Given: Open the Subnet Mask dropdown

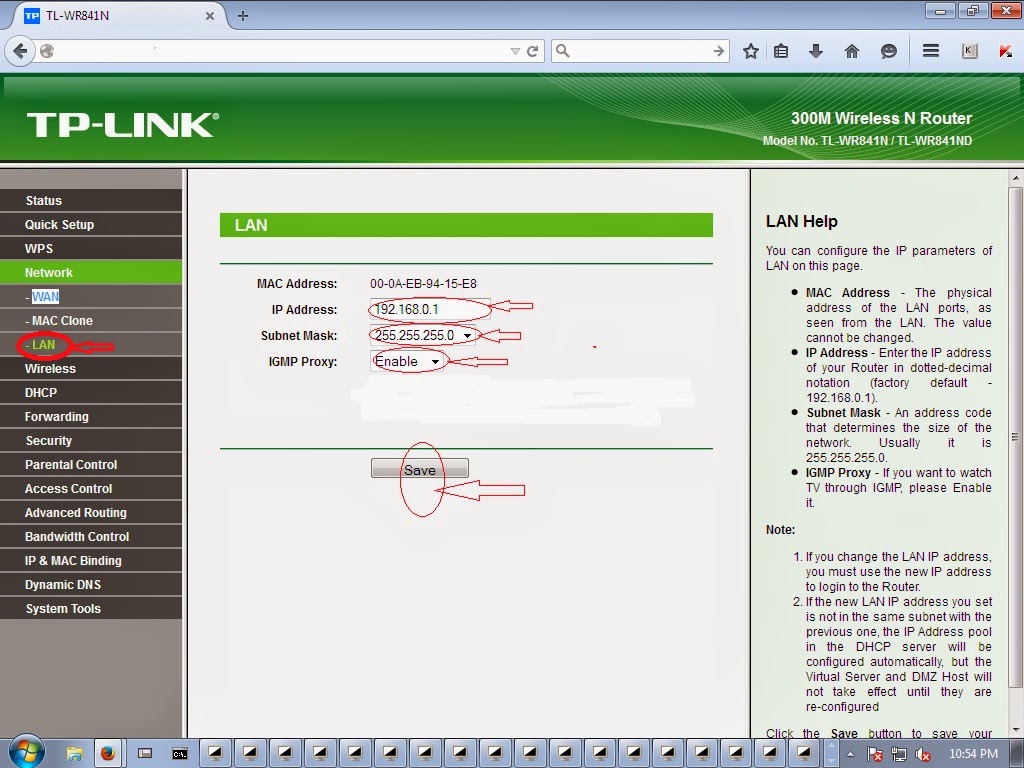Looking at the screenshot, I should click(x=467, y=335).
